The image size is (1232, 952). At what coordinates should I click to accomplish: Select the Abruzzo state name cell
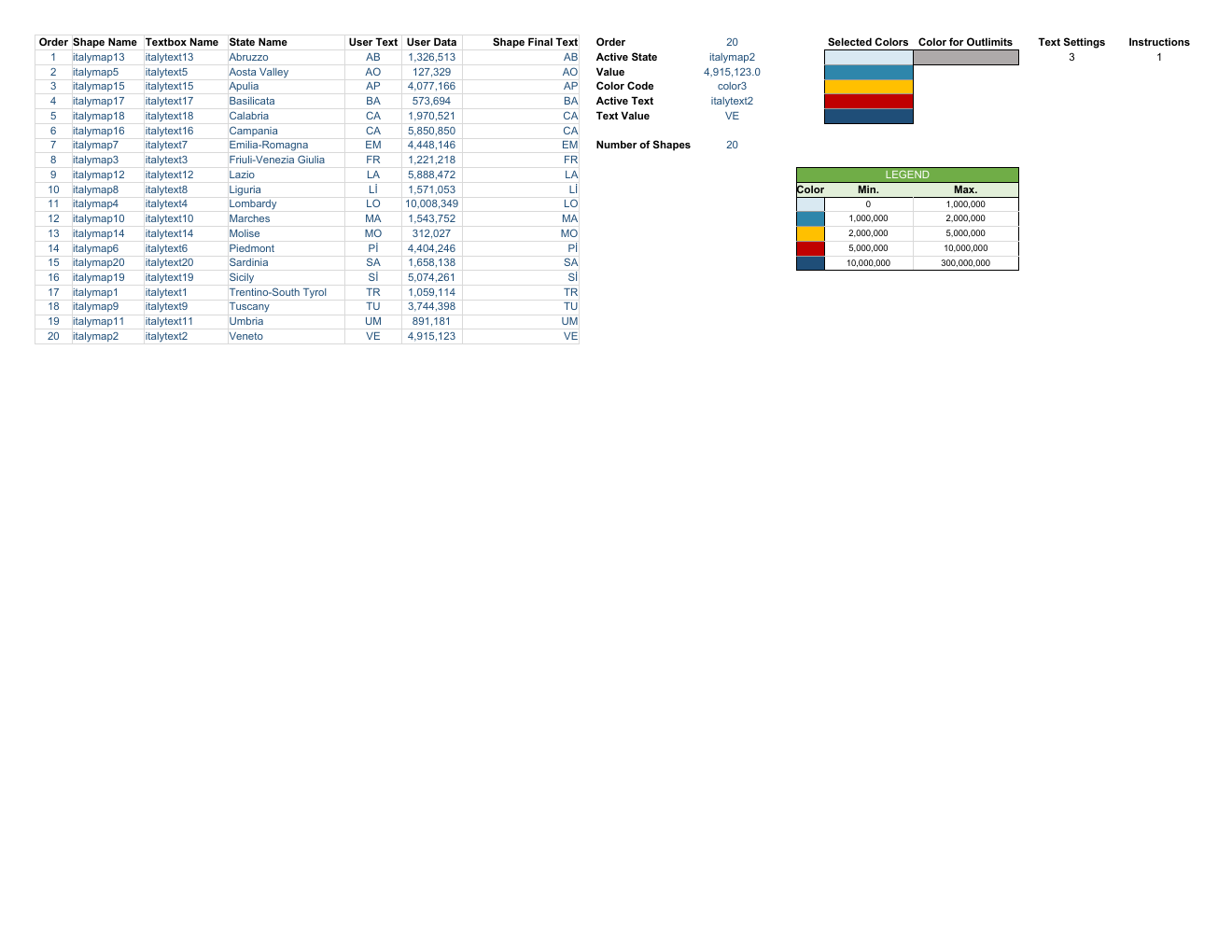point(286,57)
